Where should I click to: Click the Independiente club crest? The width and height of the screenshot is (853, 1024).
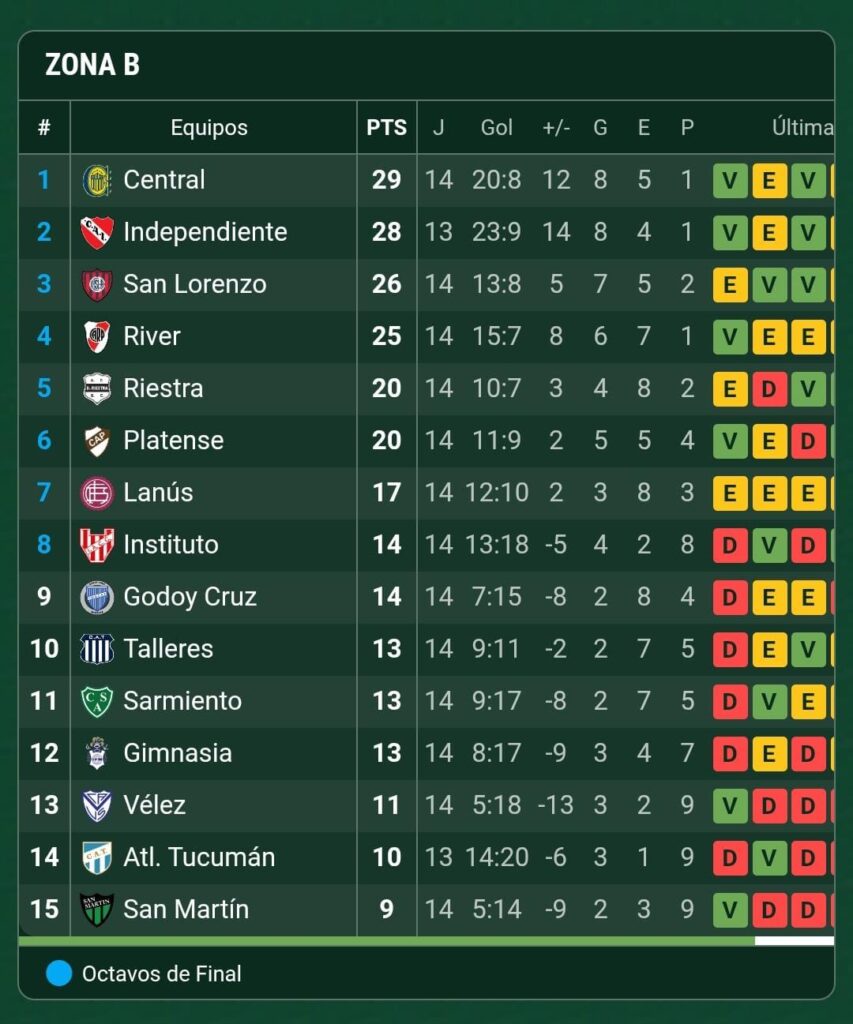[97, 233]
